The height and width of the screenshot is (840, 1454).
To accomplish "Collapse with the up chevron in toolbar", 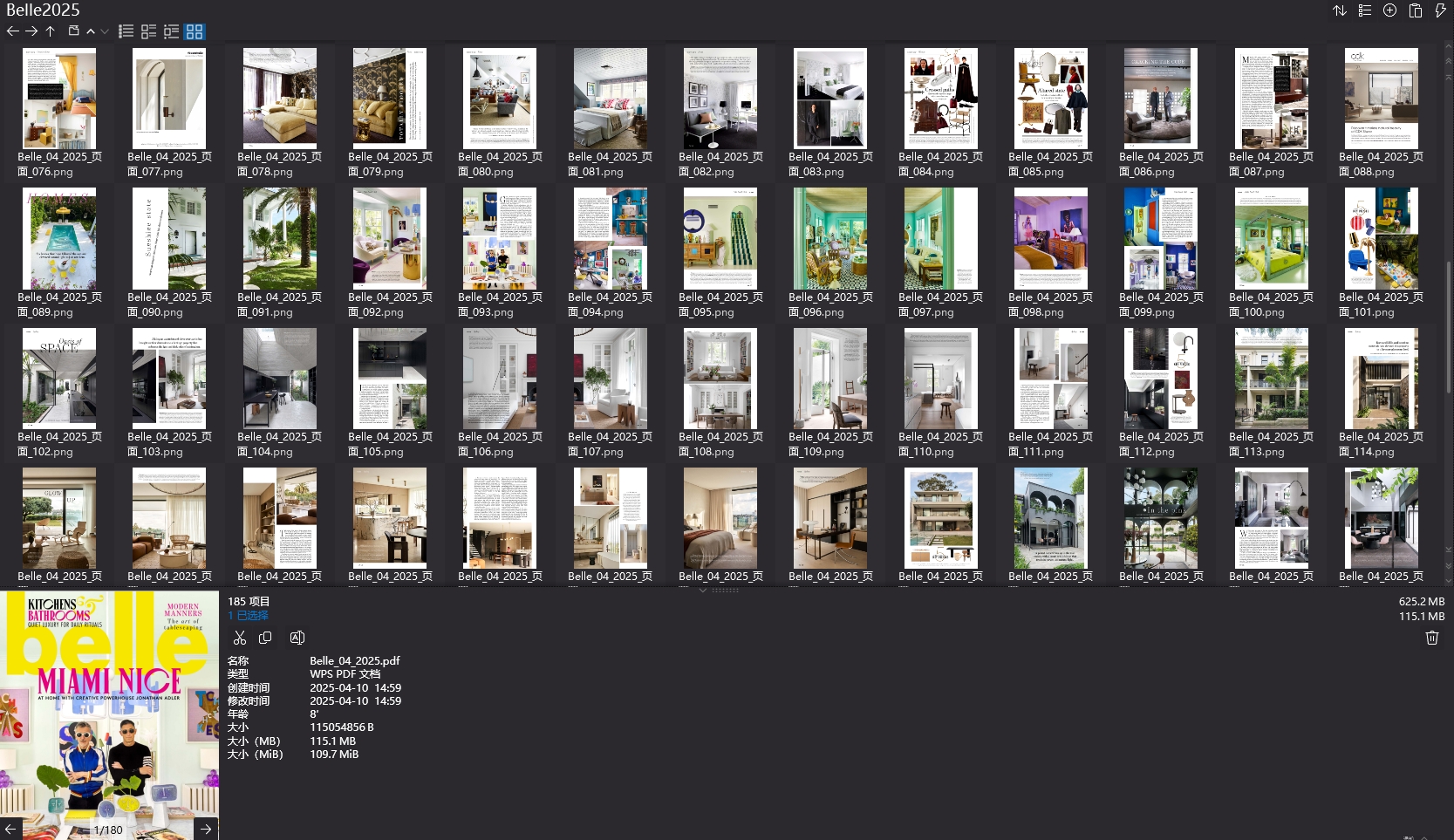I will click(91, 31).
